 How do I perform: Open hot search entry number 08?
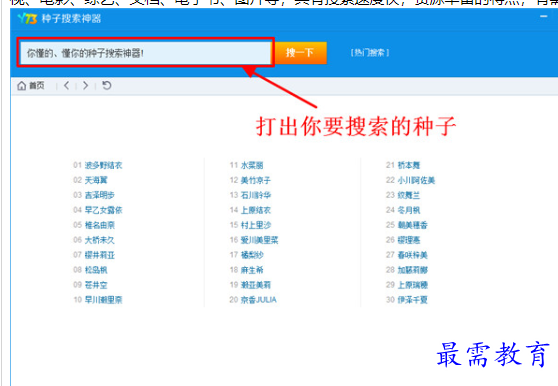coord(96,270)
